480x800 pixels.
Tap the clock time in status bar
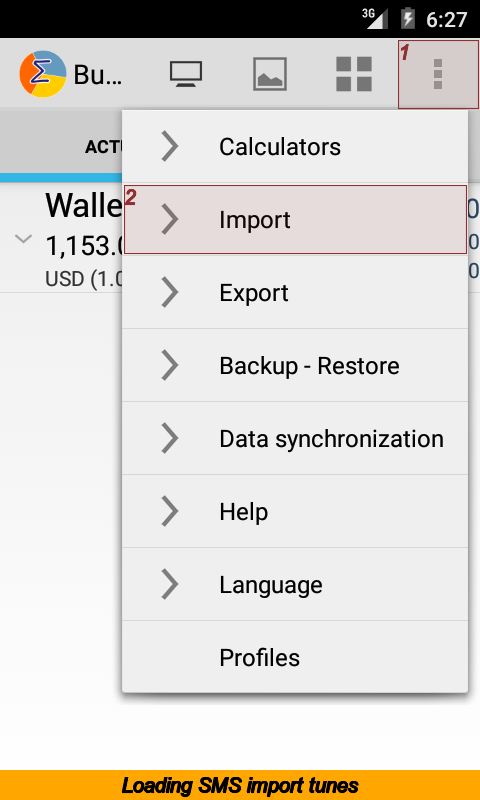coord(446,19)
